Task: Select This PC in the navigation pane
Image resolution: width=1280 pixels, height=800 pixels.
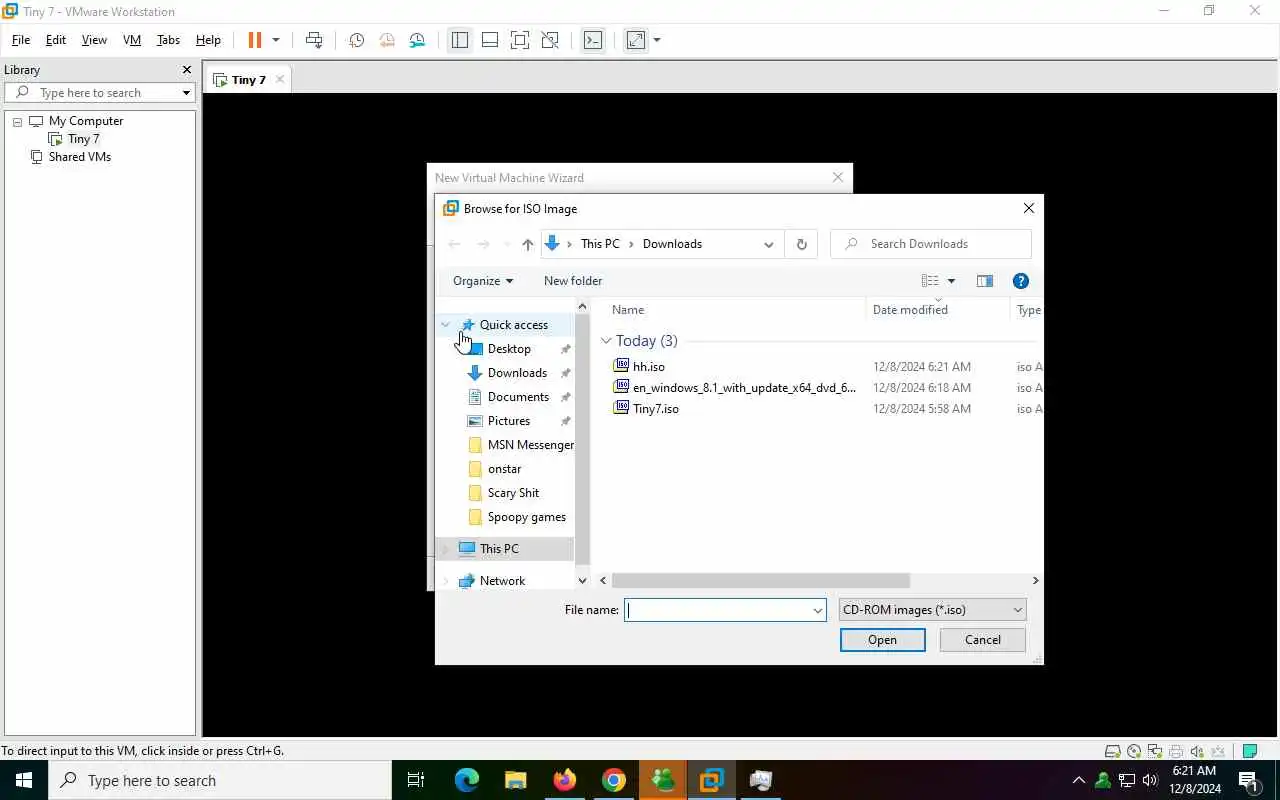Action: click(x=499, y=549)
